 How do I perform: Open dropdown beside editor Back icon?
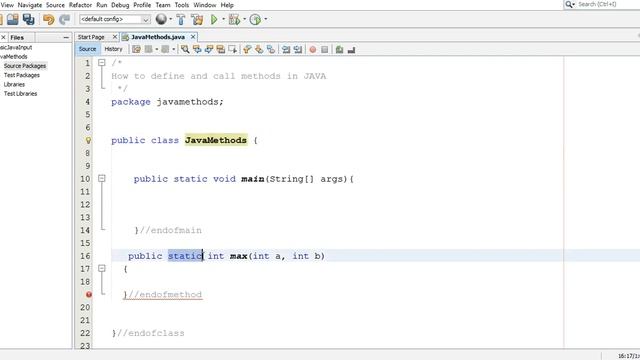157,49
